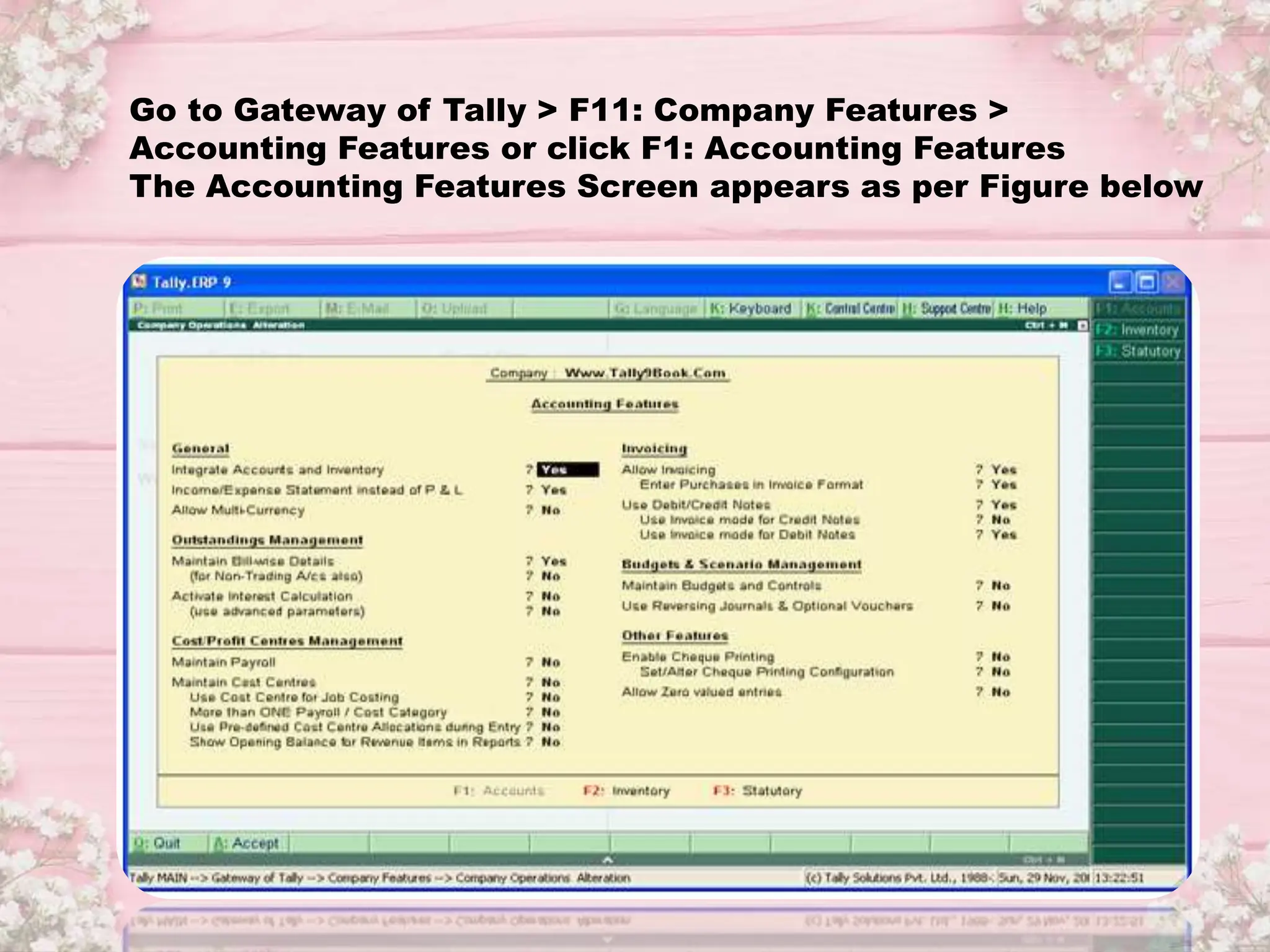Toggle Set/Alter Cheque Printing Configuration value
The height and width of the screenshot is (952, 1270).
tap(1000, 672)
